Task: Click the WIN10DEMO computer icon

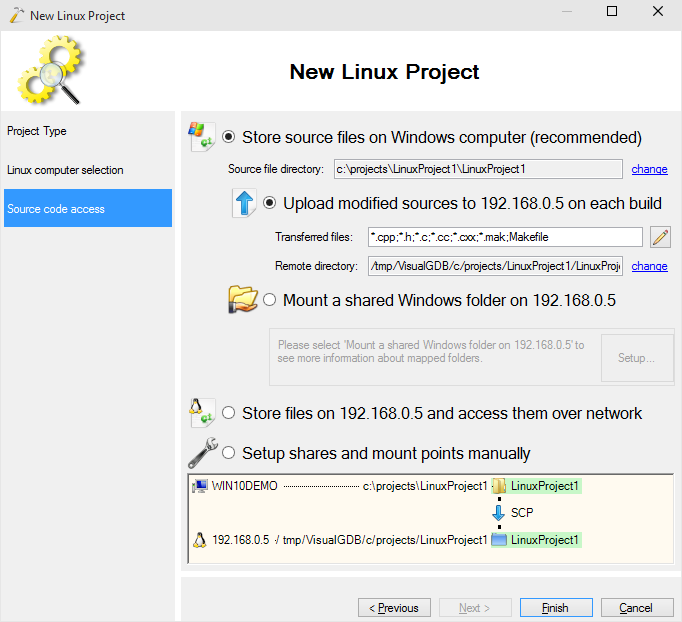Action: coord(200,486)
